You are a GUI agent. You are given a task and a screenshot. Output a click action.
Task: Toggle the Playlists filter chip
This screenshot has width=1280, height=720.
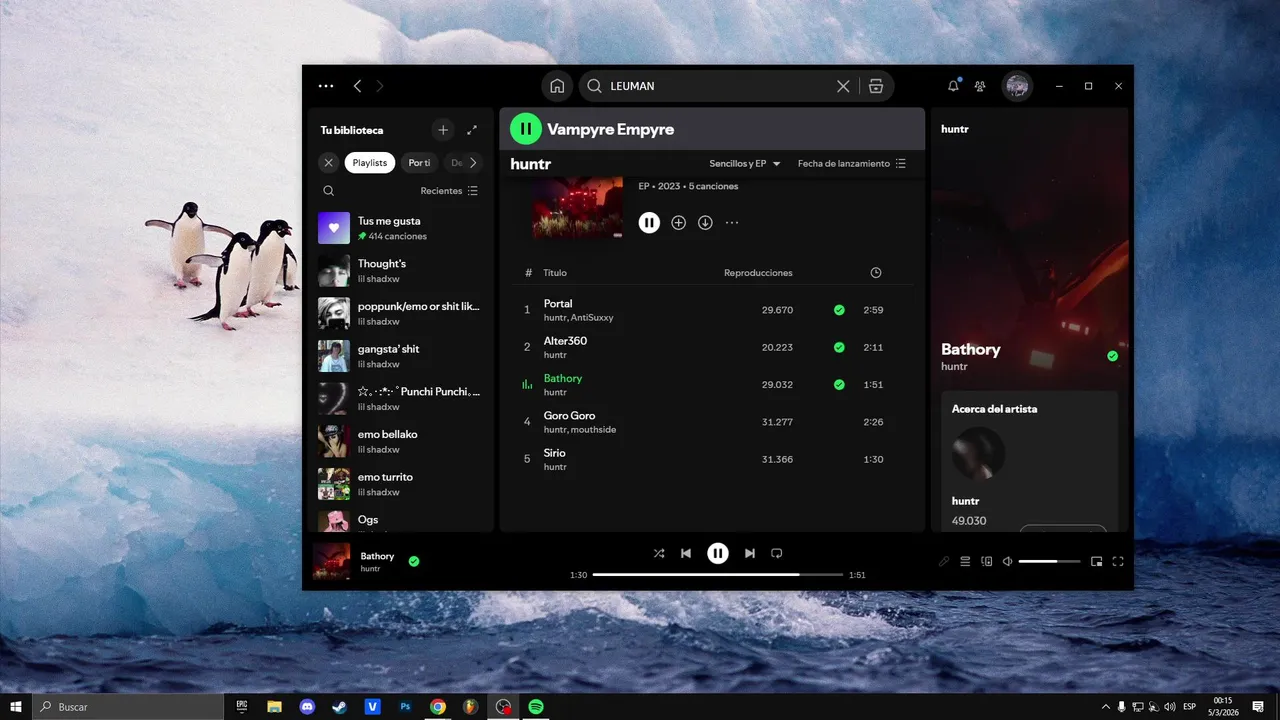[x=370, y=163]
